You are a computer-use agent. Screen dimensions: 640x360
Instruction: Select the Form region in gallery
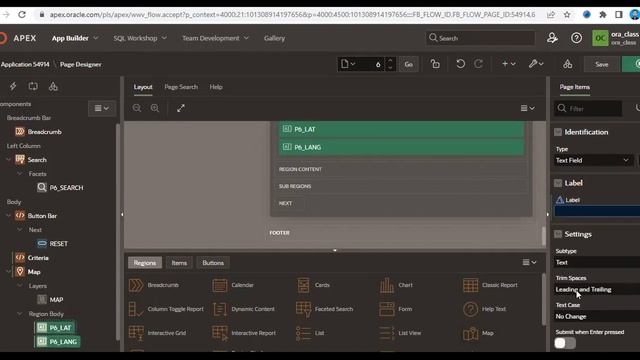[396, 309]
